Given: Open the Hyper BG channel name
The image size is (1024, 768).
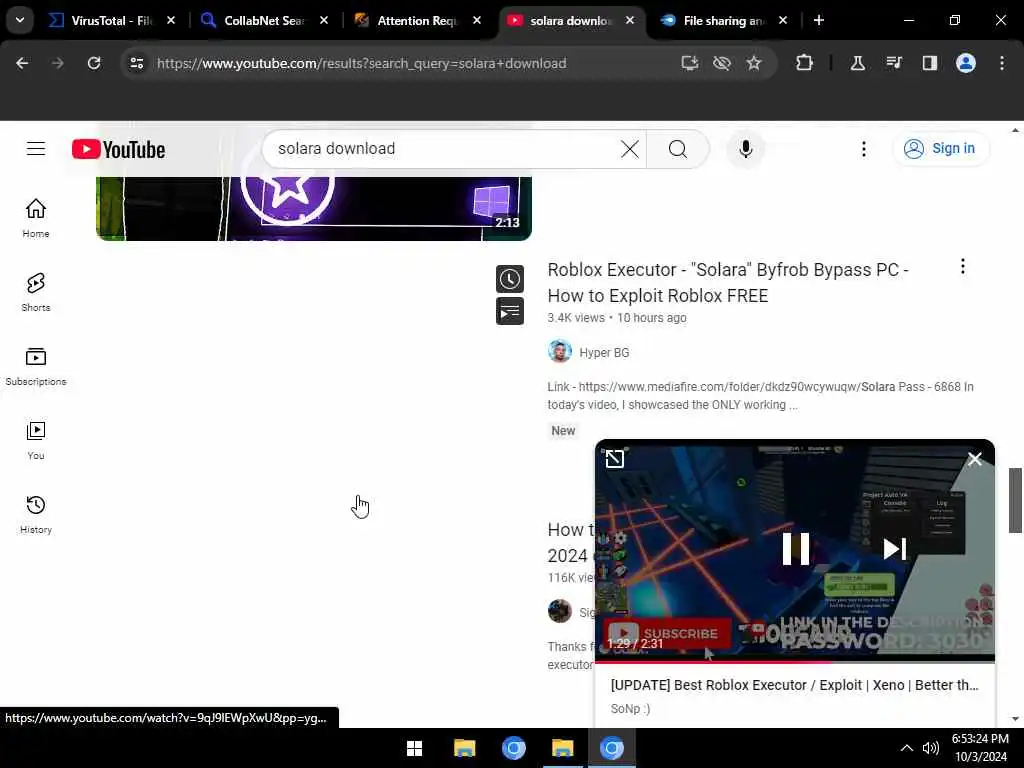Looking at the screenshot, I should tap(604, 353).
